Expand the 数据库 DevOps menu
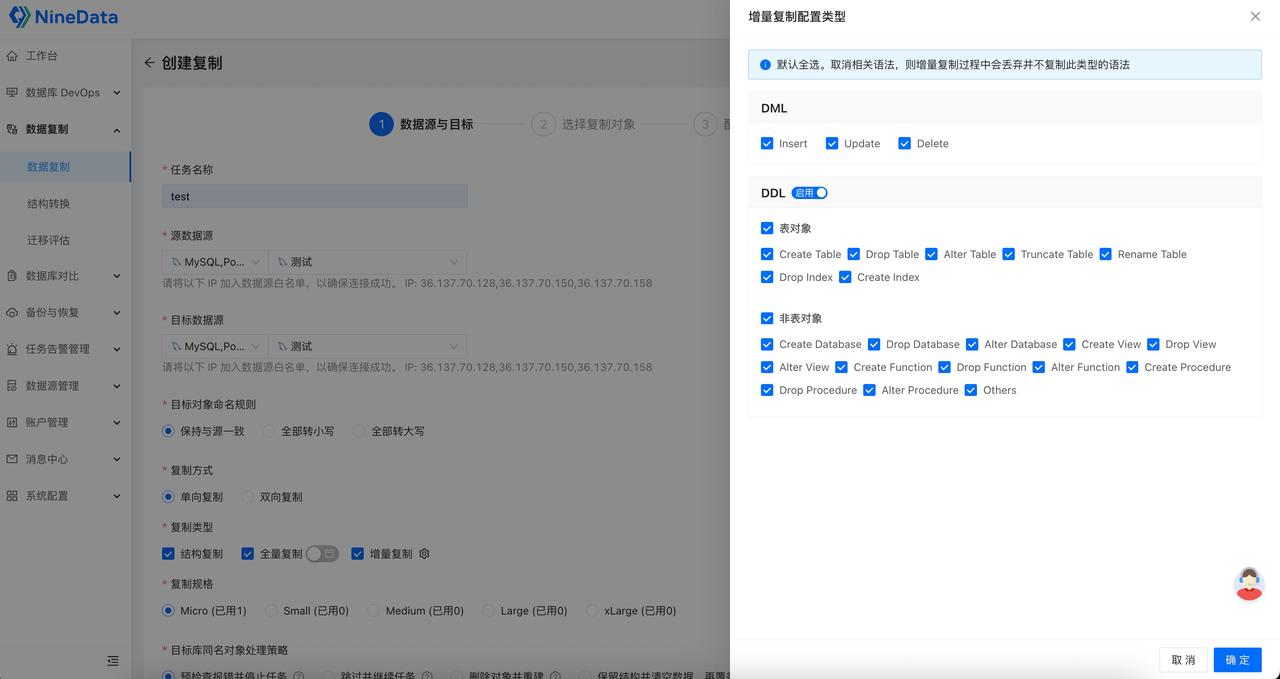1280x679 pixels. click(117, 93)
